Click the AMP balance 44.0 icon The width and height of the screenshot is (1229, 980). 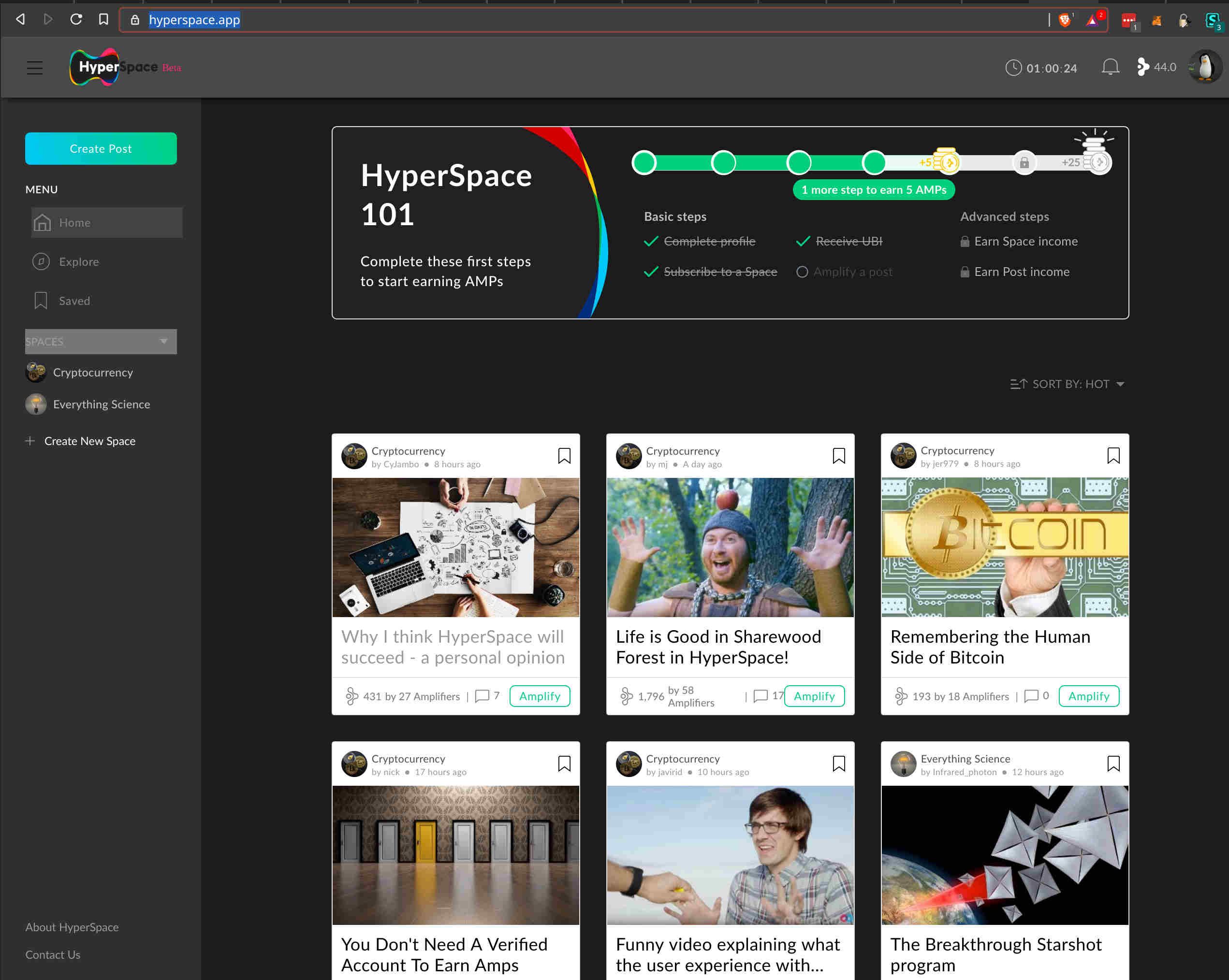click(x=1143, y=67)
